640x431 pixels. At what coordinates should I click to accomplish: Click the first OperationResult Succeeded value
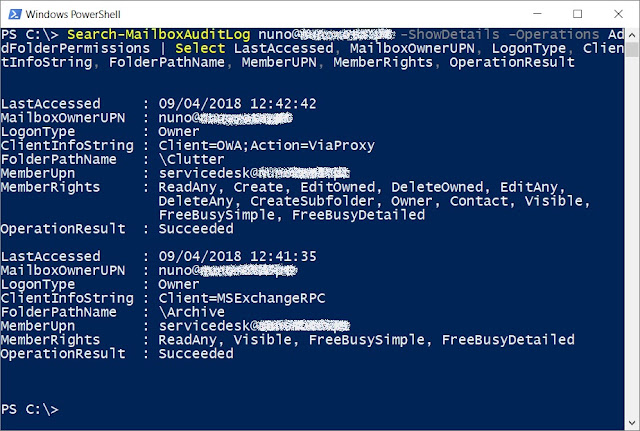196,229
